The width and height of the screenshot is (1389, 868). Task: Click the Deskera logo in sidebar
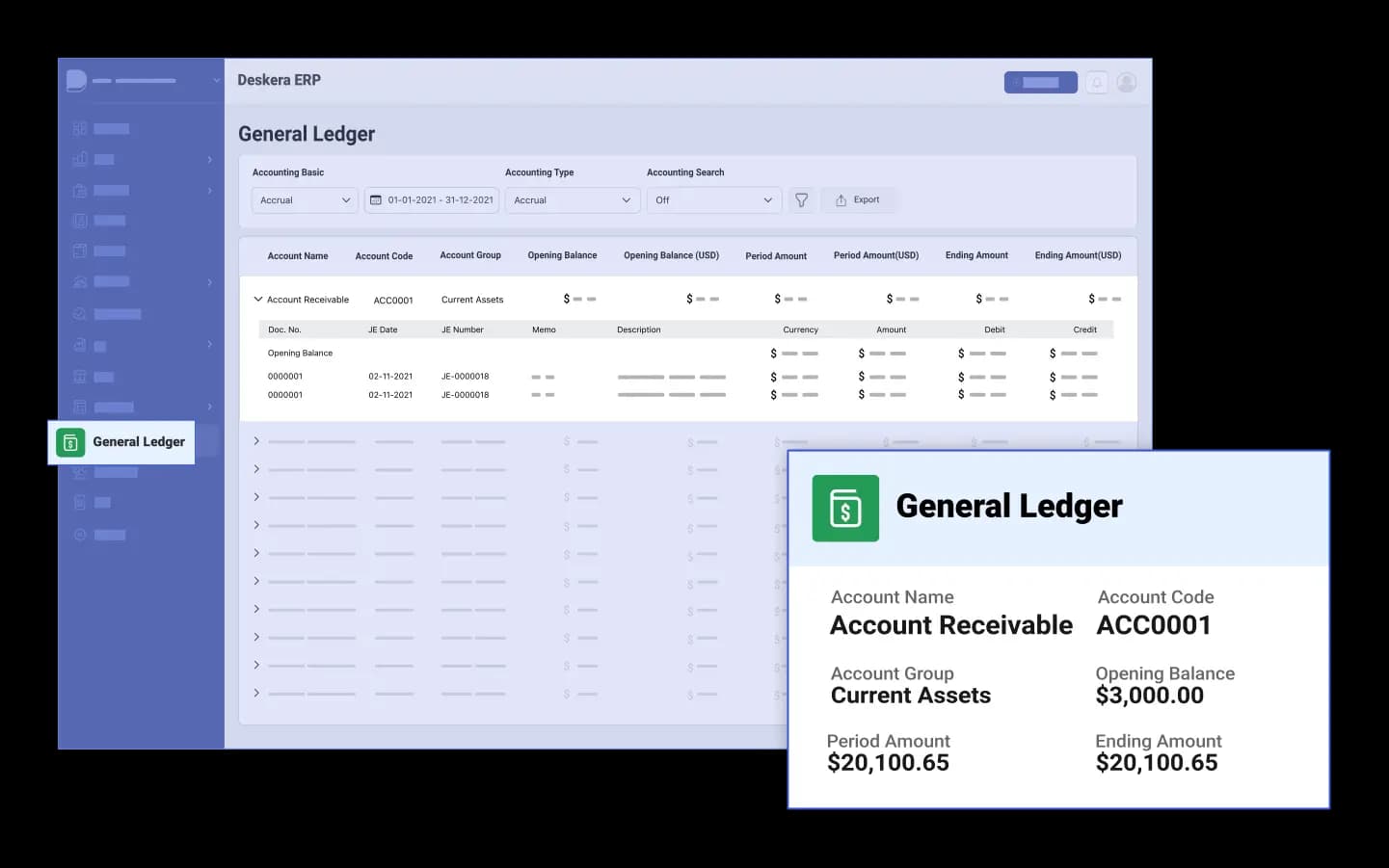click(76, 81)
